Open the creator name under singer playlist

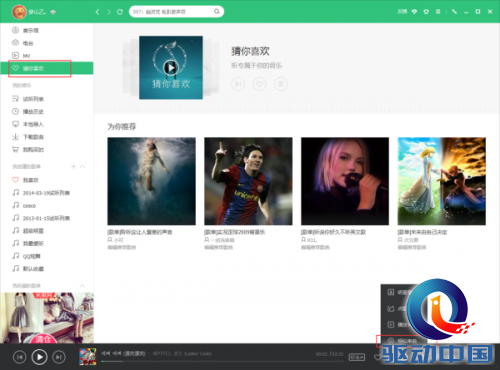(x=312, y=240)
